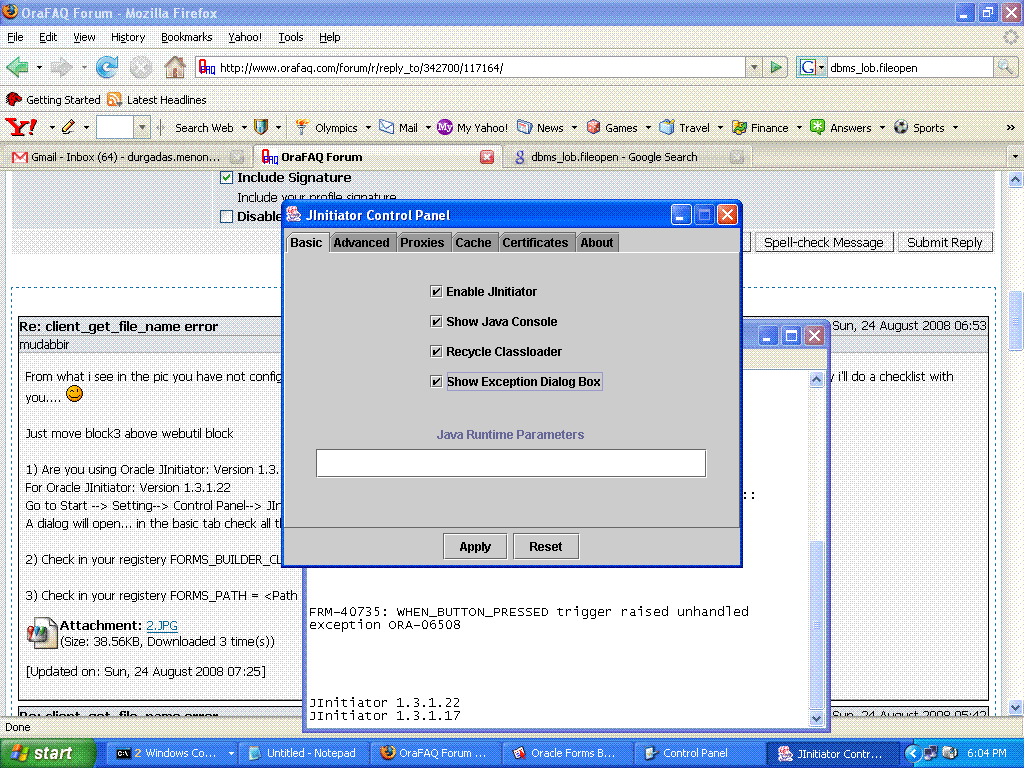The height and width of the screenshot is (768, 1024).
Task: Click the Java Runtime Parameters field
Action: (510, 463)
